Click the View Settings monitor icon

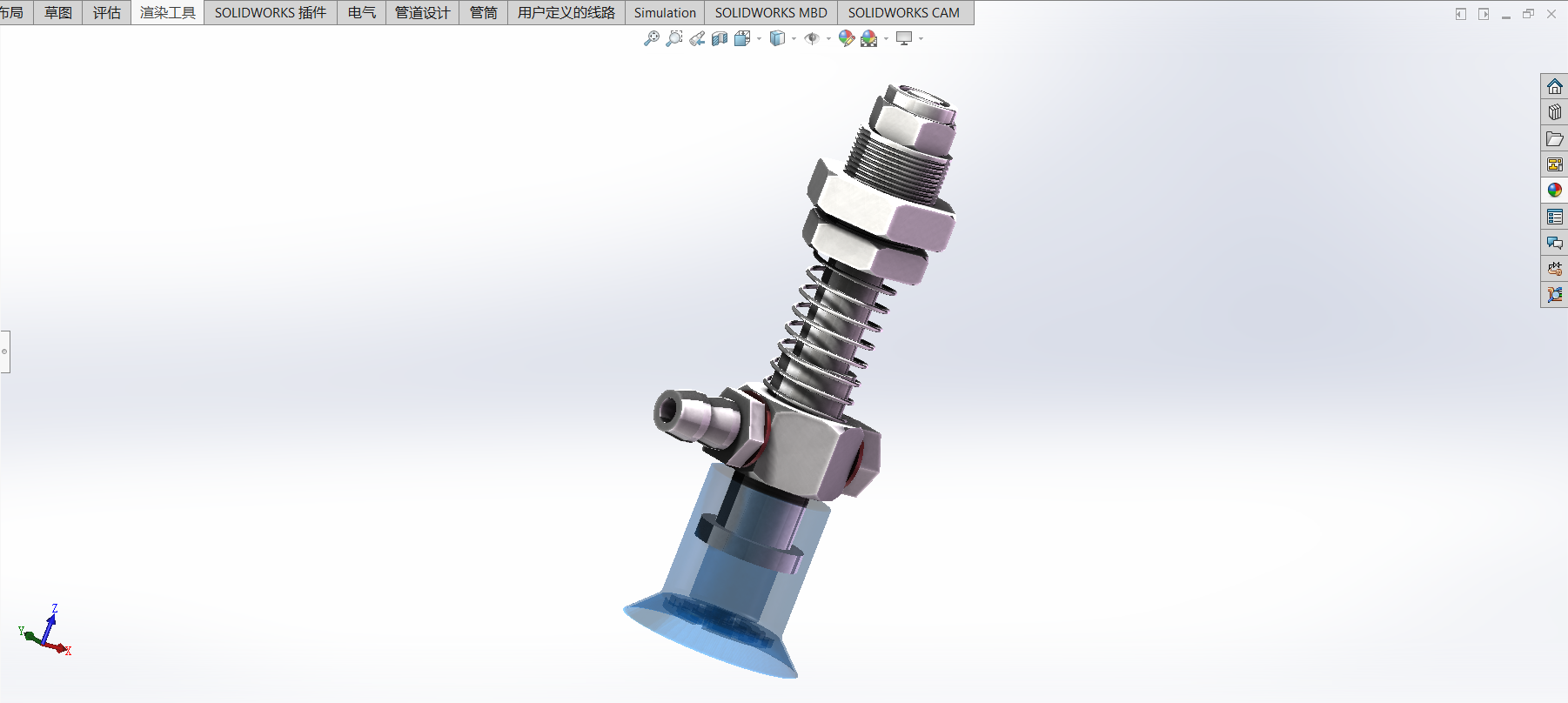click(904, 38)
